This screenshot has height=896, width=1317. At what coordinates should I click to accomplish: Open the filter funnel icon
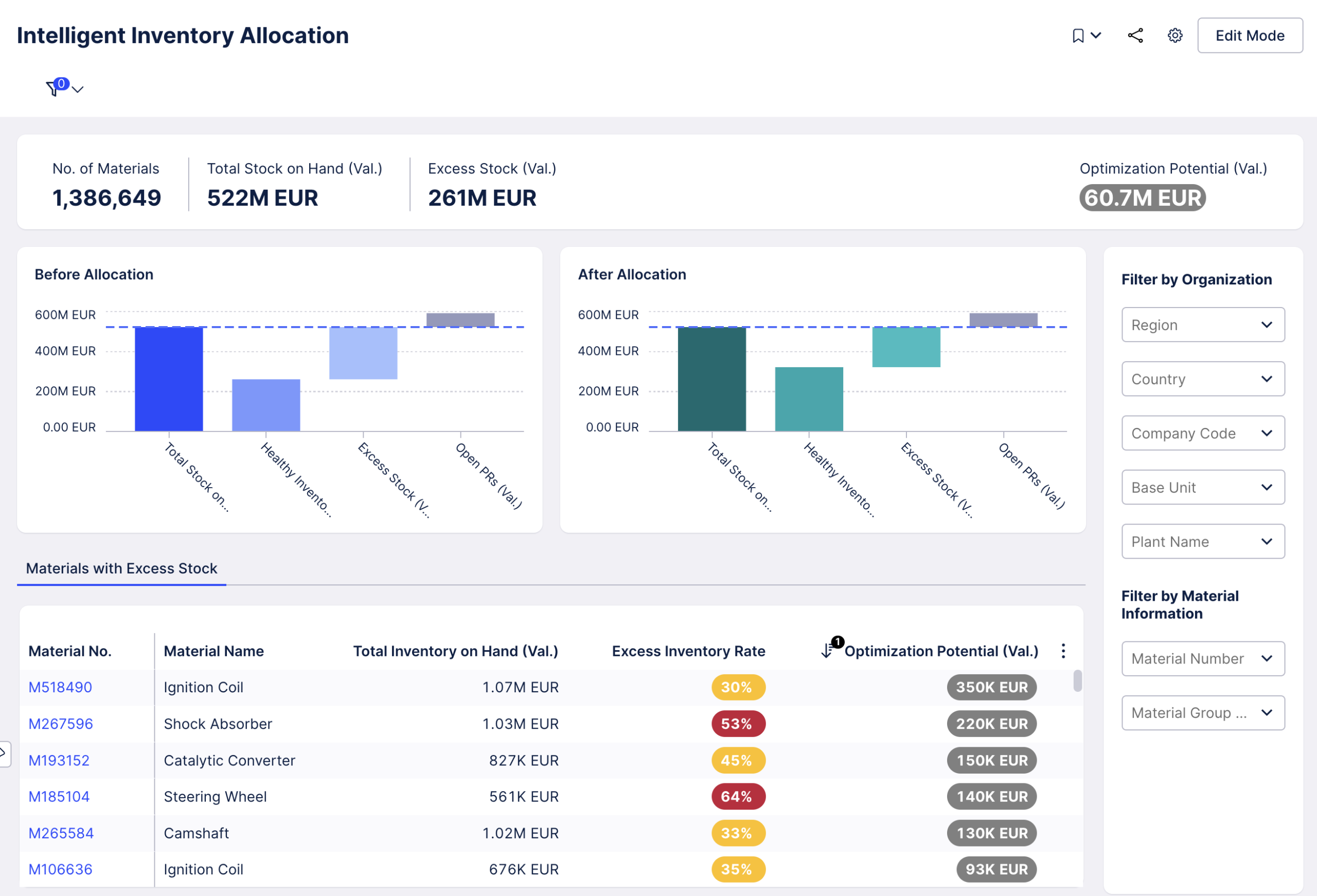coord(55,89)
